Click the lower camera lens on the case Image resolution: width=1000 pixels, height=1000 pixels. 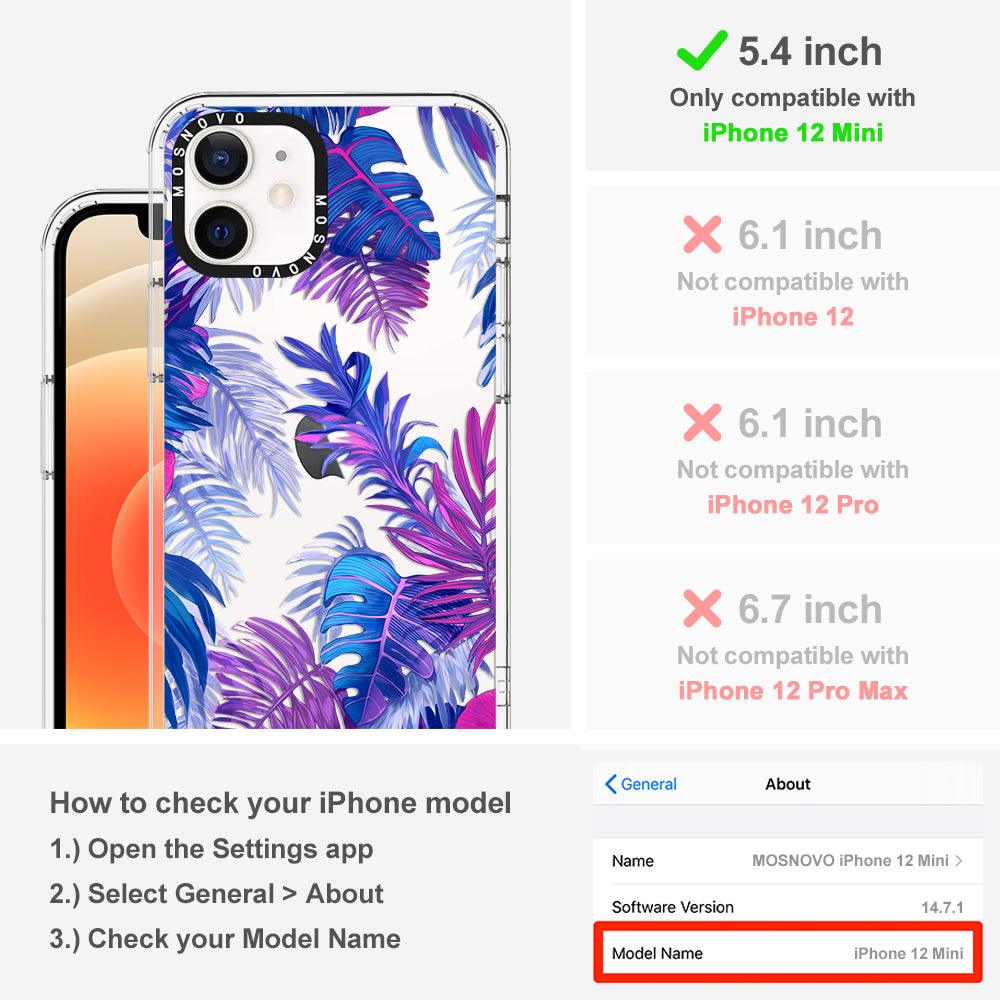pos(221,232)
